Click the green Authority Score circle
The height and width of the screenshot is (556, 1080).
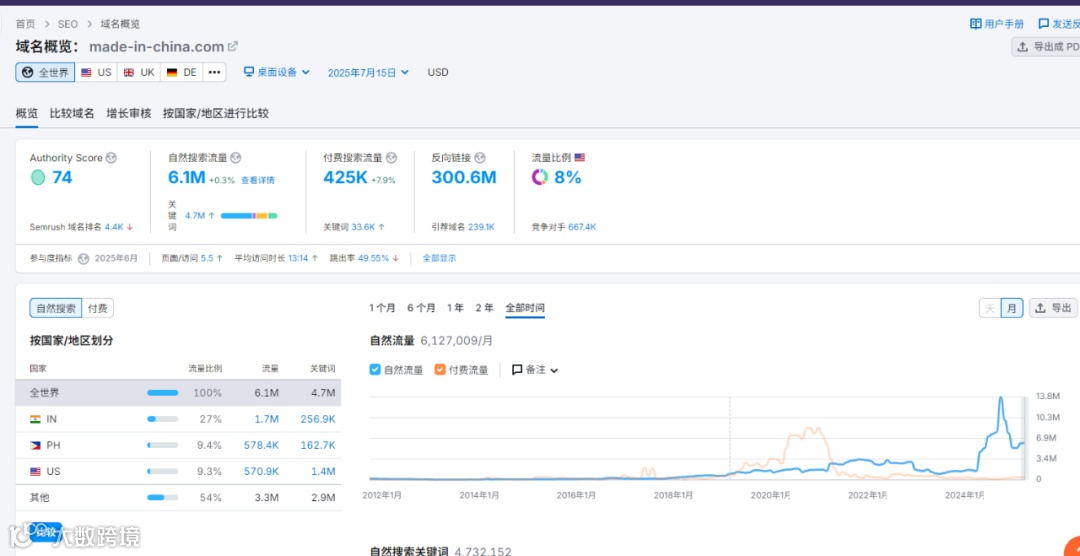(x=38, y=178)
